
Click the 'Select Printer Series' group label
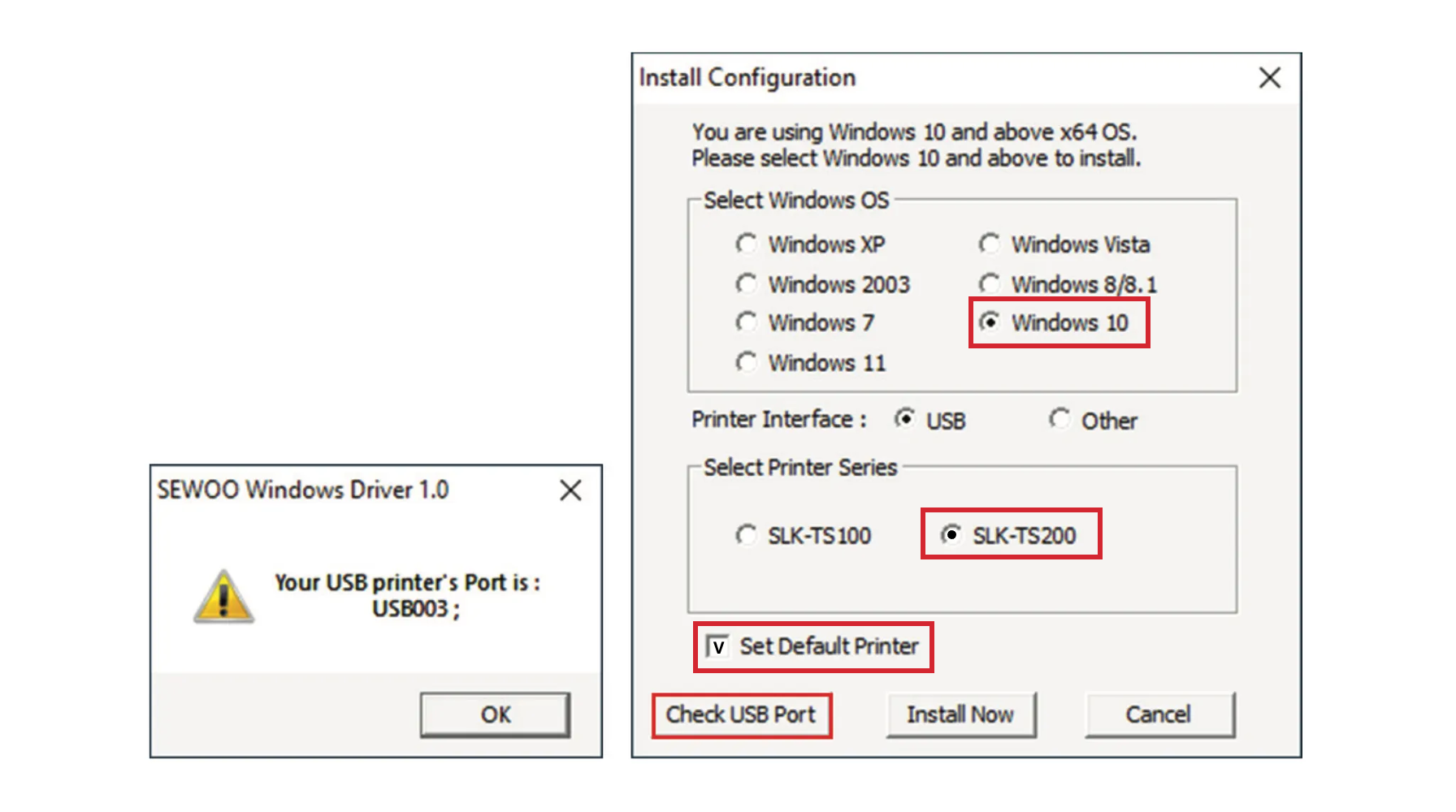pos(800,468)
